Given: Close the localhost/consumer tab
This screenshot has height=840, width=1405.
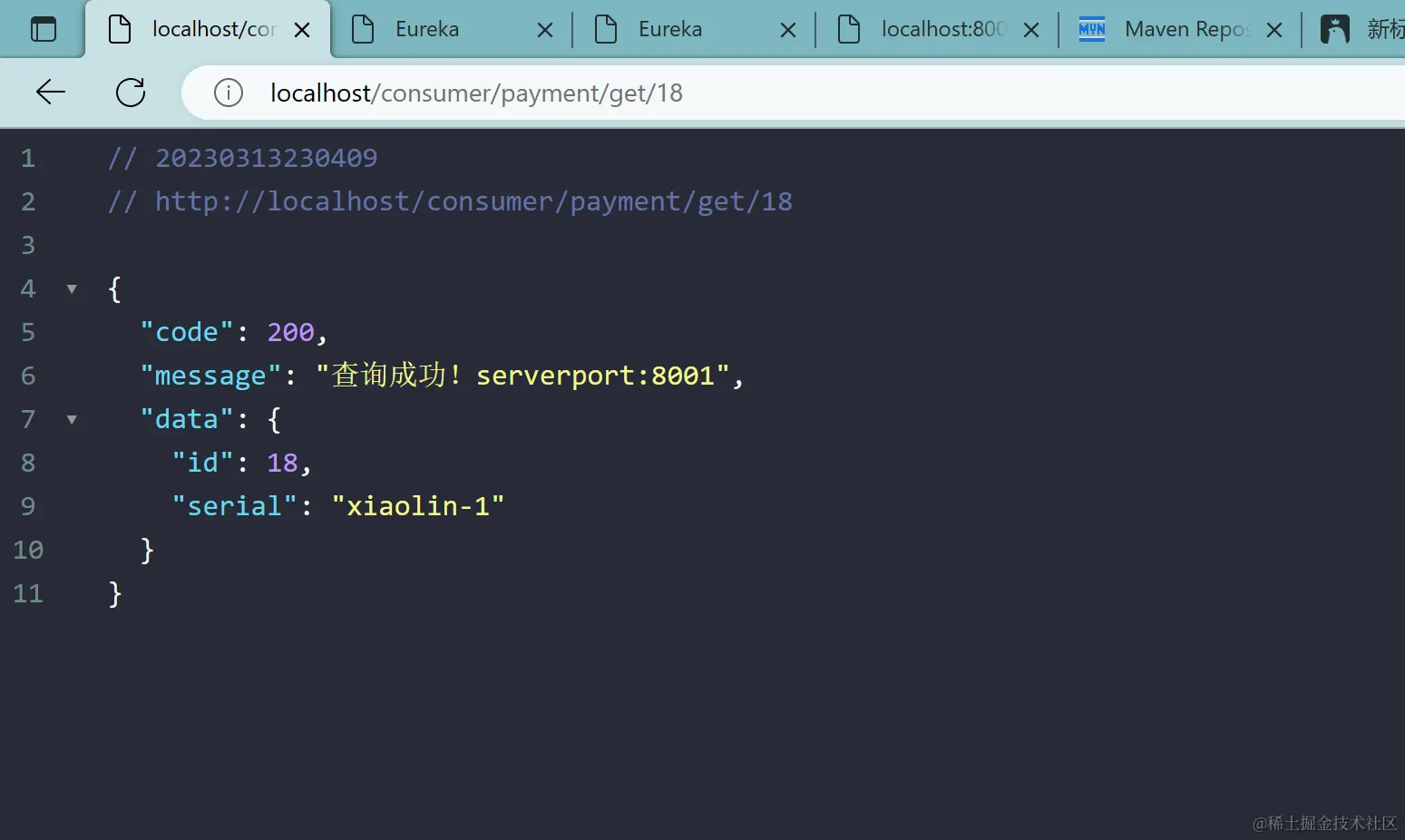Looking at the screenshot, I should coord(302,30).
